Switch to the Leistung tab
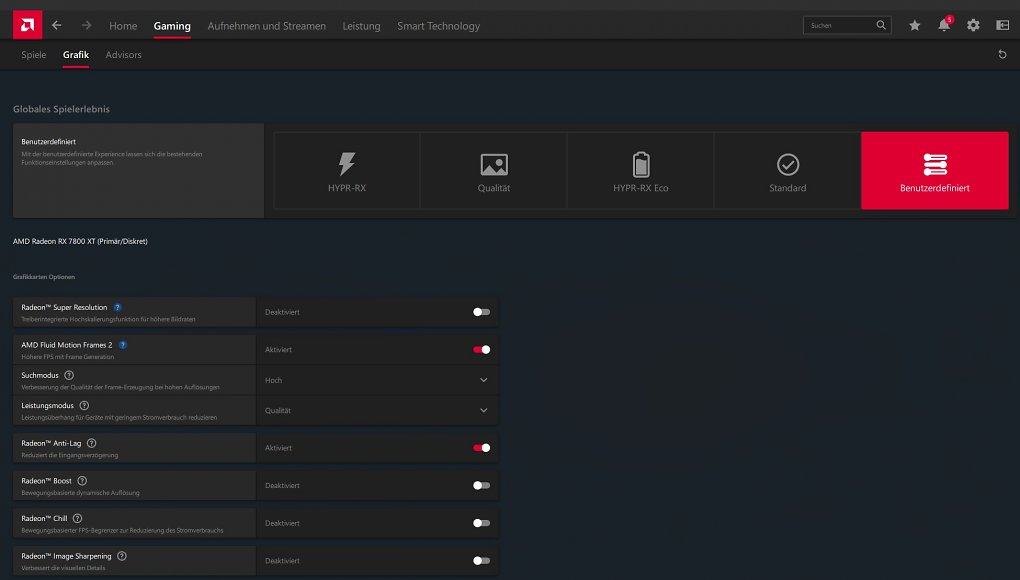1020x580 pixels. (x=362, y=26)
